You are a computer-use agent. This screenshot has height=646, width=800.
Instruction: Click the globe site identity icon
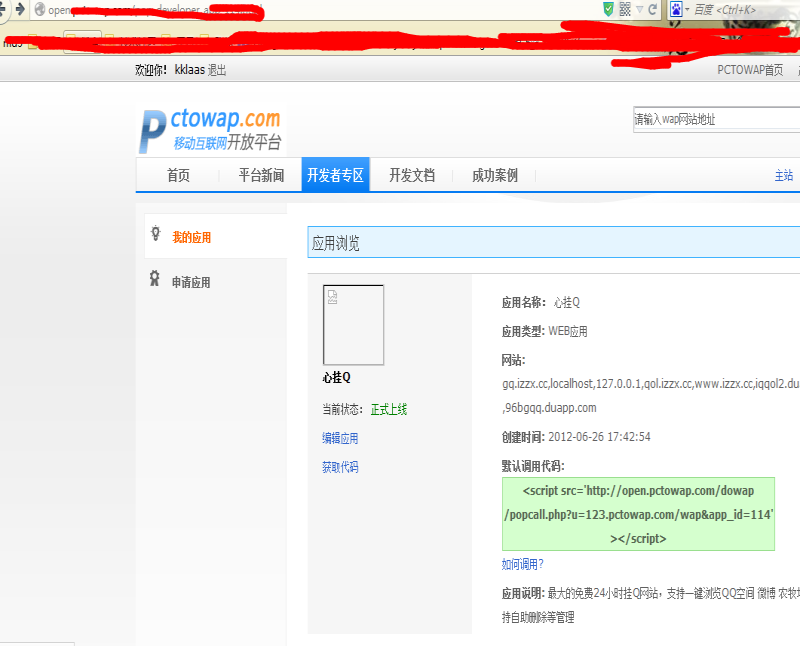click(x=40, y=9)
